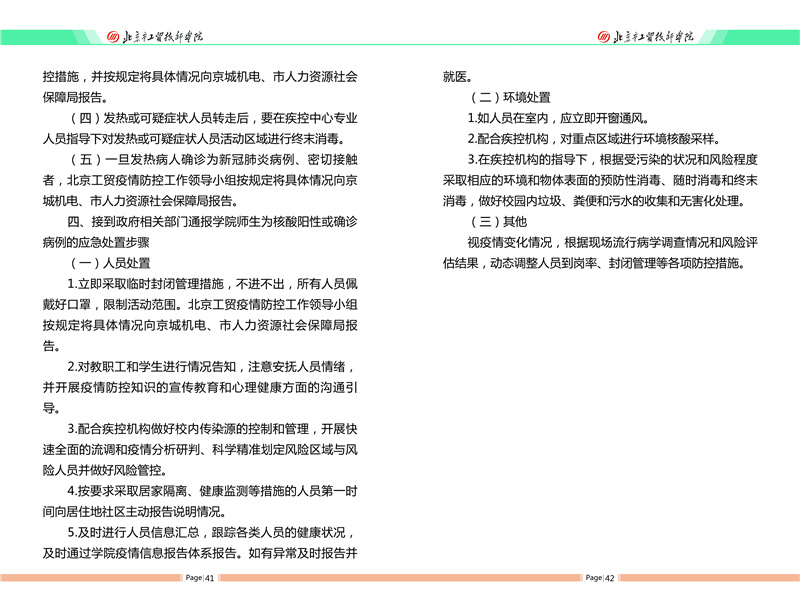The width and height of the screenshot is (800, 604).
Task: Click line 4.按要求采取居家隔离
Action: pyautogui.click(x=212, y=491)
